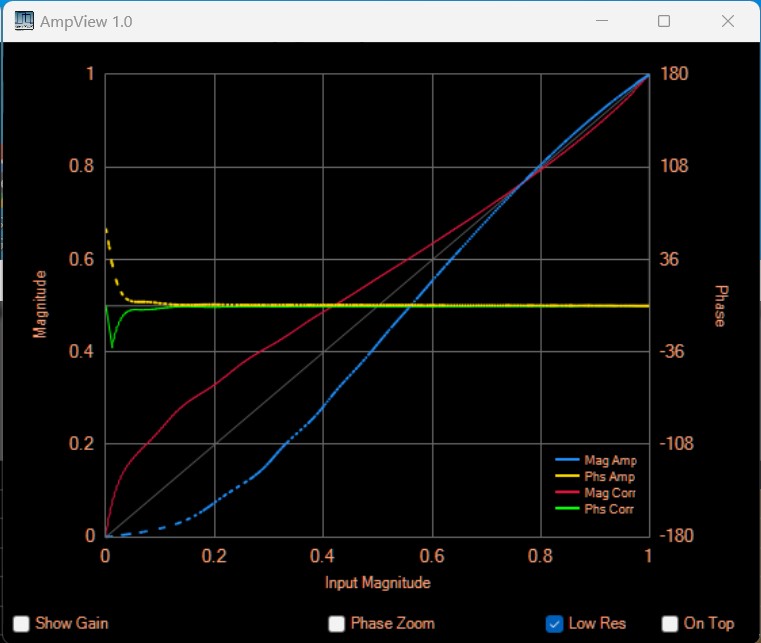Click the Input Magnitude axis title
The height and width of the screenshot is (643, 761).
(377, 582)
